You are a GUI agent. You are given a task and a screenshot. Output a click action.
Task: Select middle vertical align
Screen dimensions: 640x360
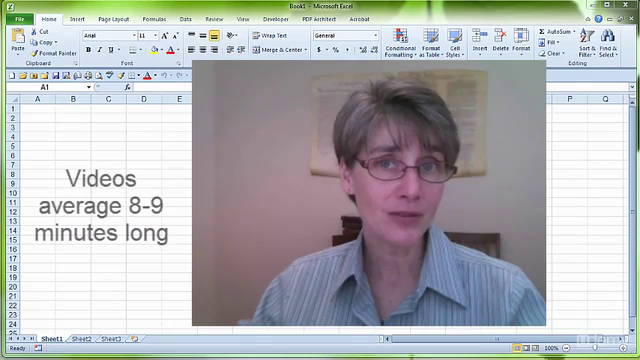pyautogui.click(x=202, y=36)
